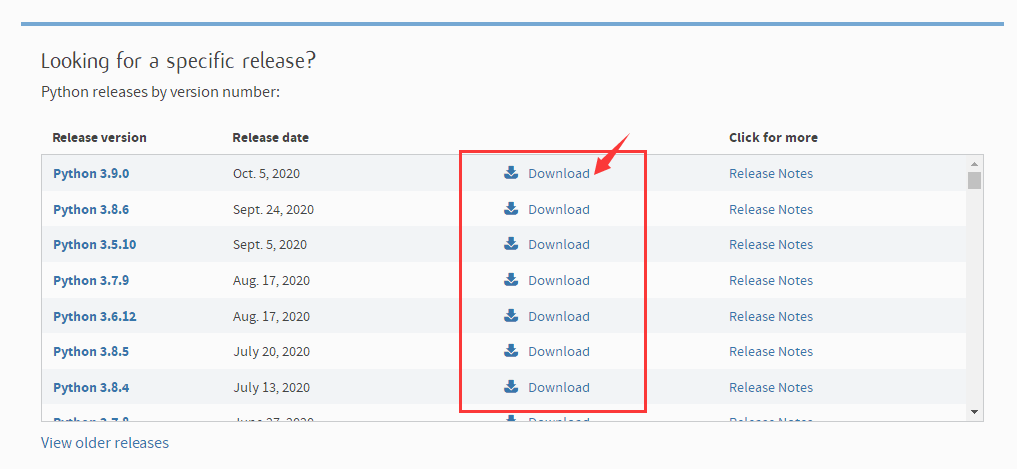
Task: Select the date Oct. 5, 2020
Action: (267, 174)
